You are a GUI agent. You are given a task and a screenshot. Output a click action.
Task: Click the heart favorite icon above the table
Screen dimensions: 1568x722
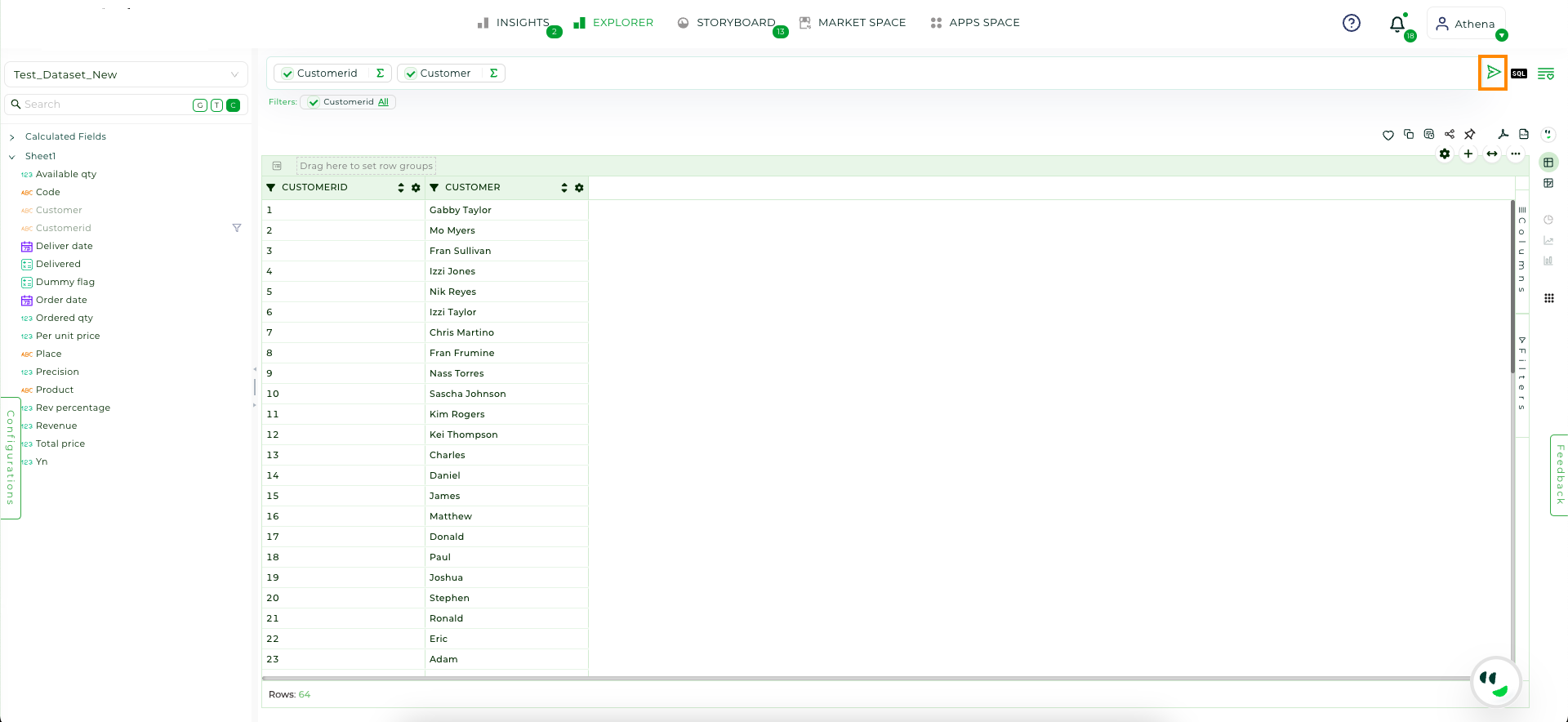[x=1388, y=135]
